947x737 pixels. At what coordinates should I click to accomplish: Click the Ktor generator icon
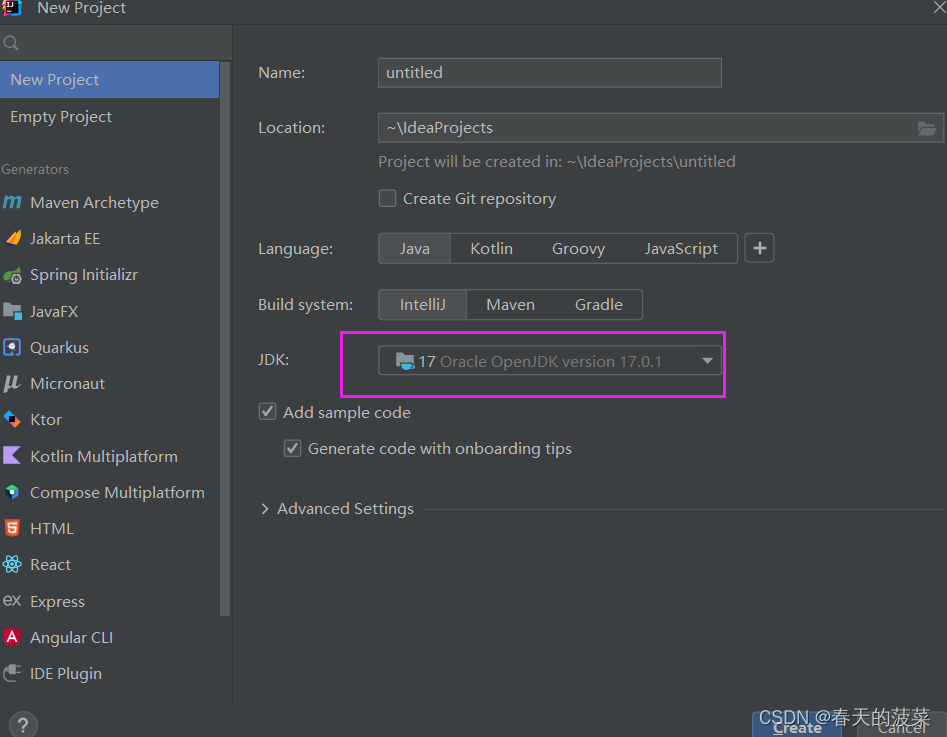[12, 419]
